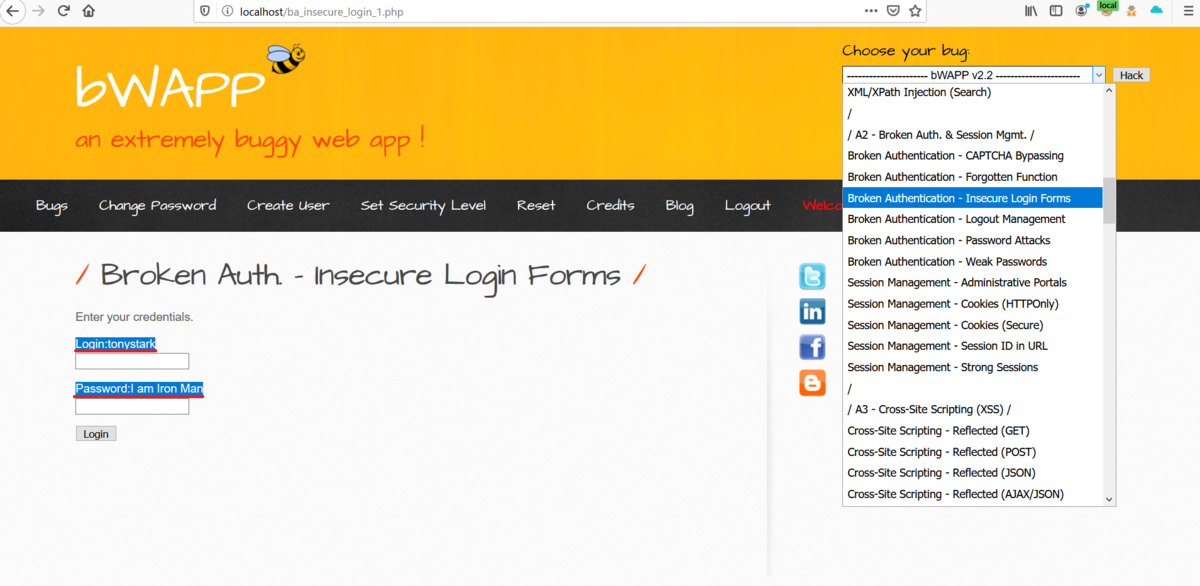The image size is (1200, 586).
Task: Open the Blogger social icon
Action: point(812,383)
